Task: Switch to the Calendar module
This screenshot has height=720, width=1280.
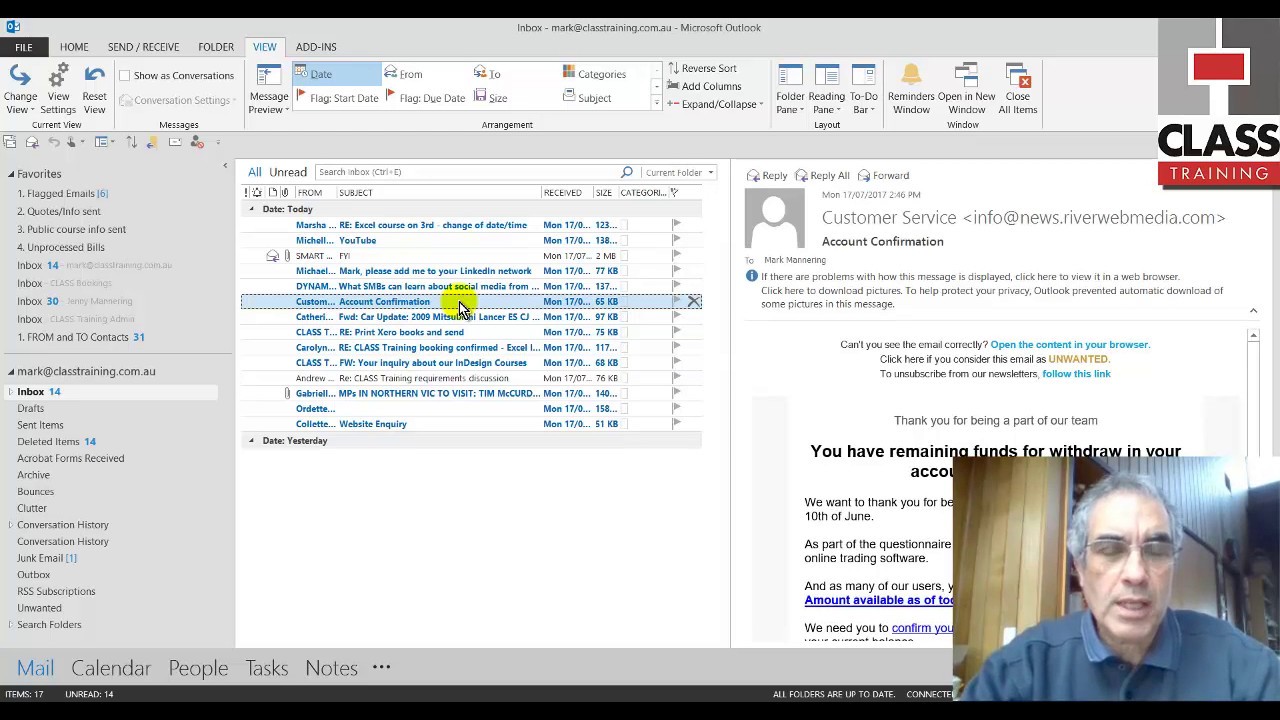Action: pos(111,668)
